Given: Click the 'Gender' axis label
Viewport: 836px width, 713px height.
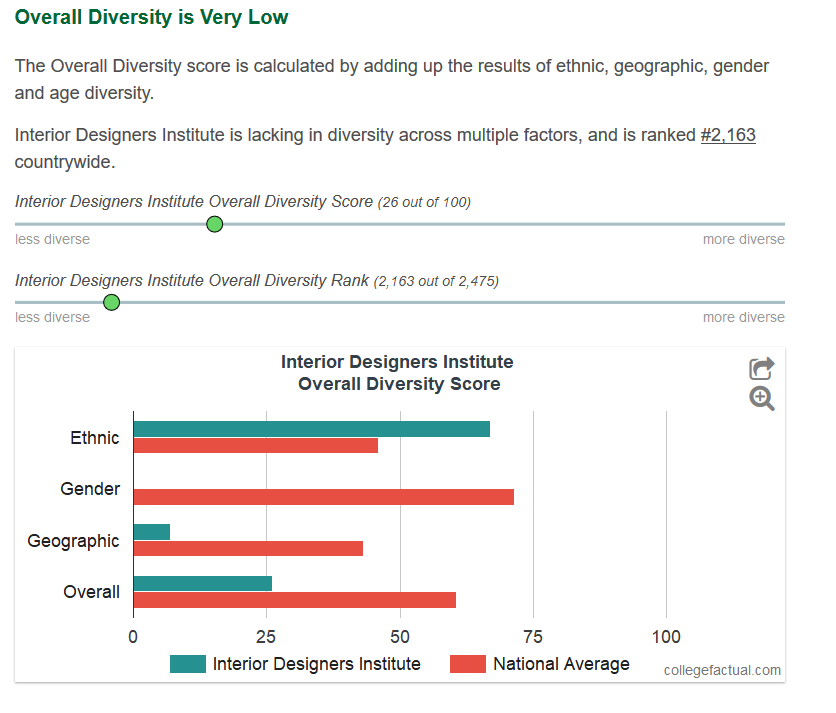Looking at the screenshot, I should pos(90,489).
